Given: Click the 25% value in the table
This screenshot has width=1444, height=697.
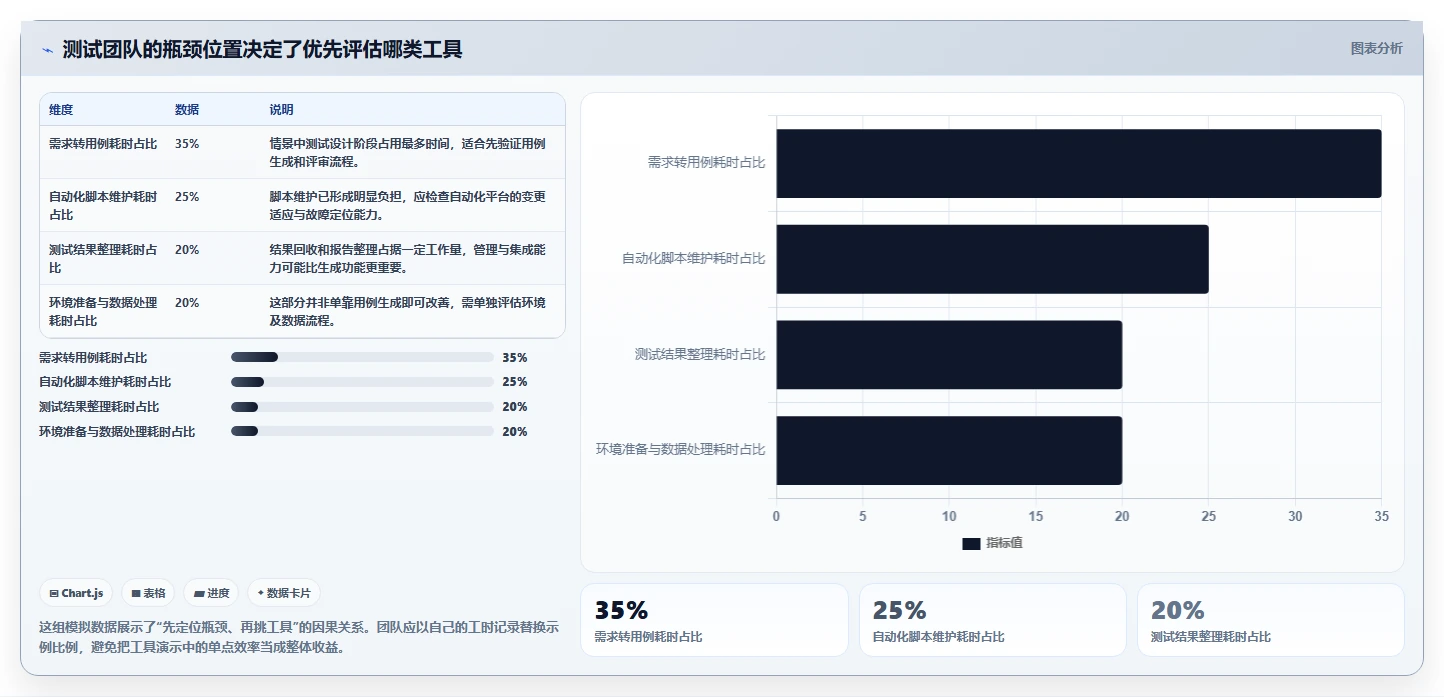Looking at the screenshot, I should point(187,197).
